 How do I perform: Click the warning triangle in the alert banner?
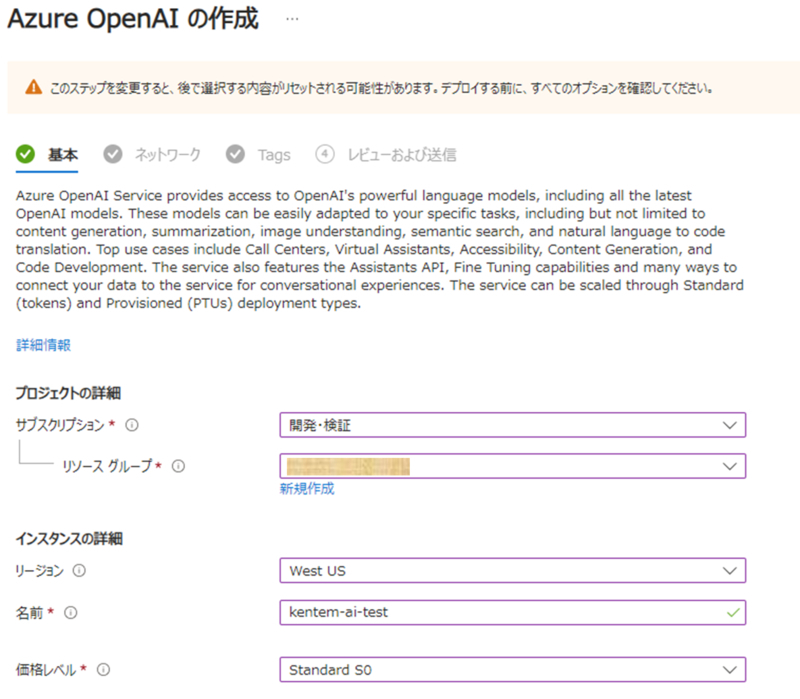[x=30, y=88]
